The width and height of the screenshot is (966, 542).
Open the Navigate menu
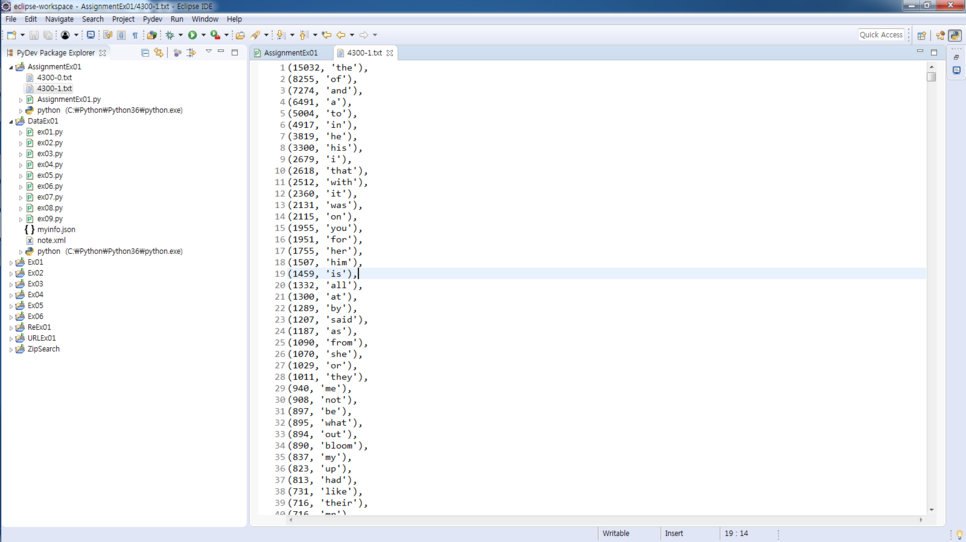click(59, 19)
